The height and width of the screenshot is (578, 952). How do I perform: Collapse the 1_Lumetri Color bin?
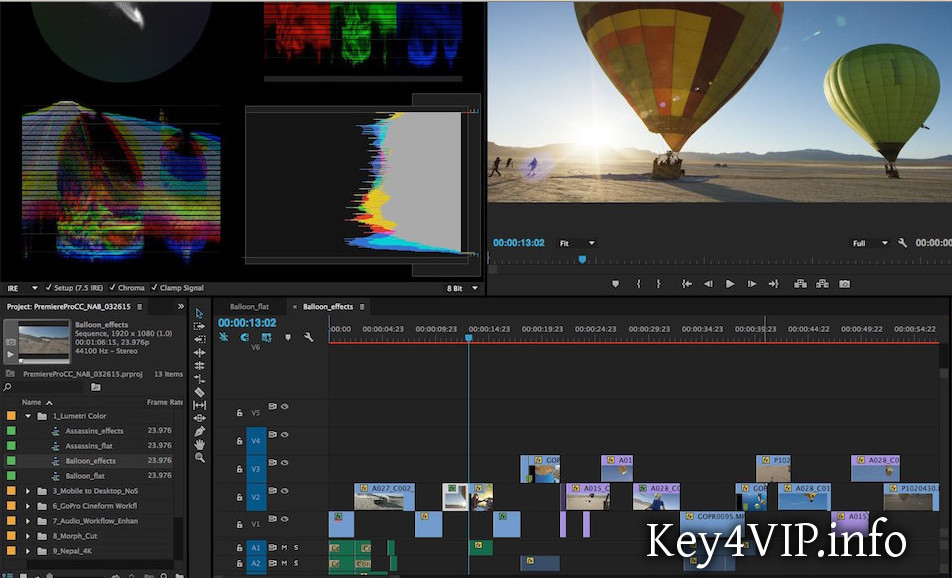(x=28, y=416)
